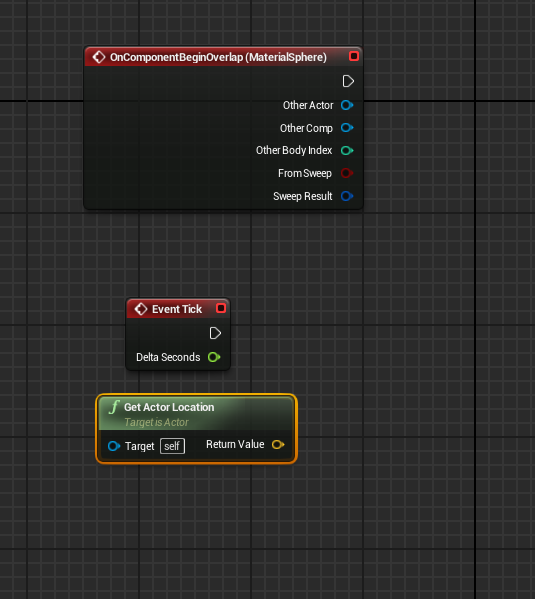Click the Other Body Index pin

(347, 151)
